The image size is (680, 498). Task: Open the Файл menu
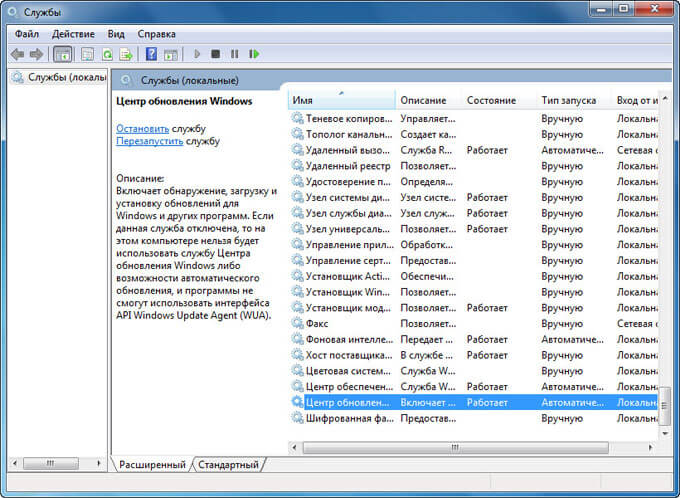pyautogui.click(x=27, y=34)
